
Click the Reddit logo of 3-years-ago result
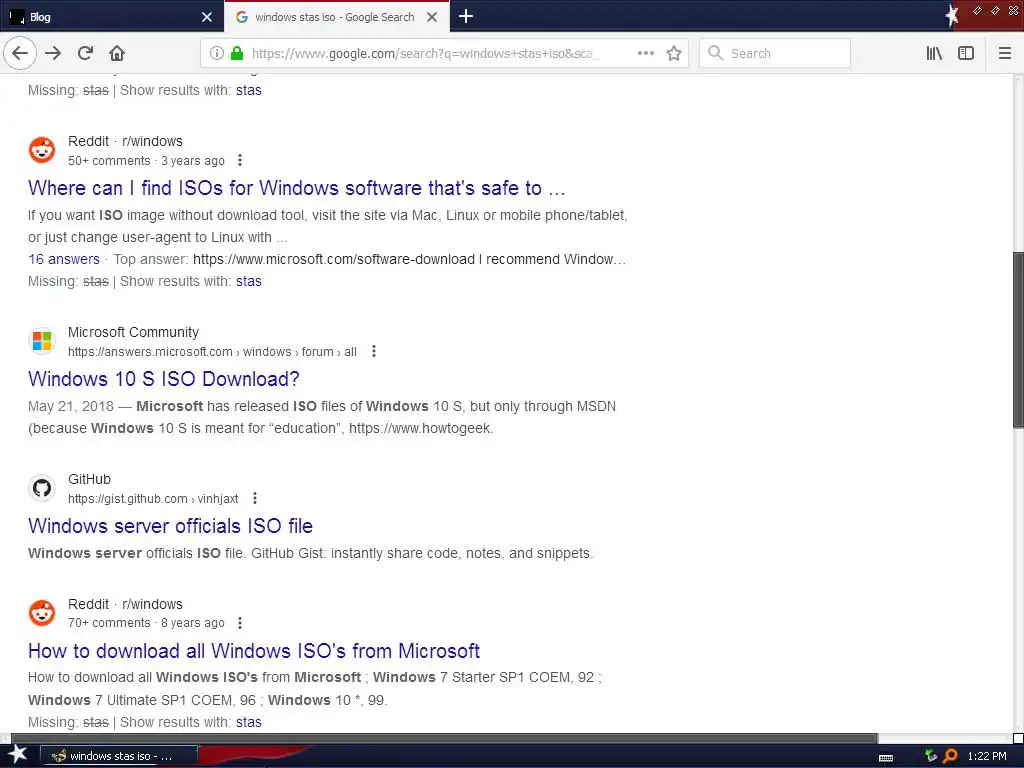pos(42,150)
